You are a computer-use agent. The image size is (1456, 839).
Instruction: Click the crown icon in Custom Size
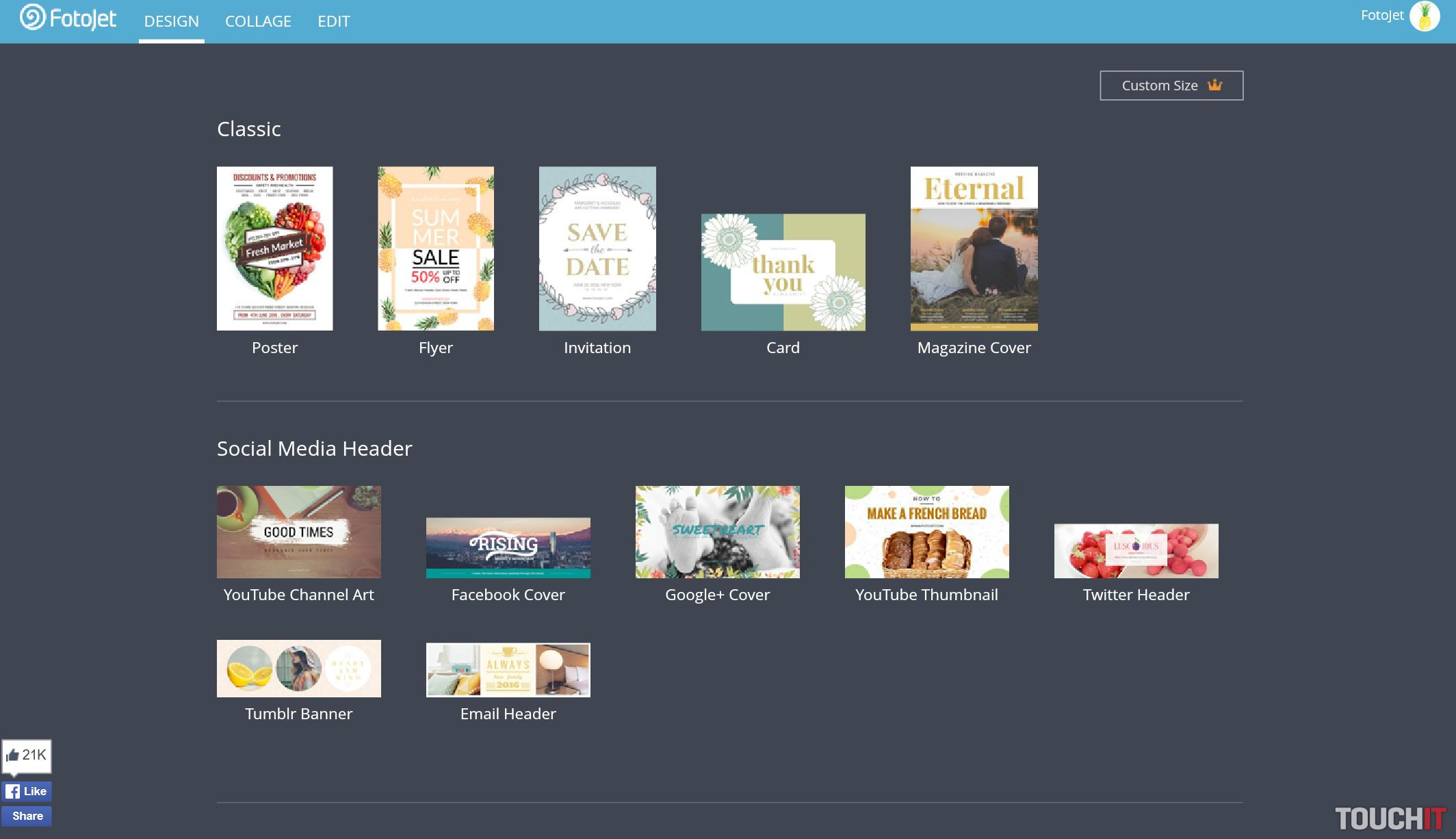[1214, 86]
